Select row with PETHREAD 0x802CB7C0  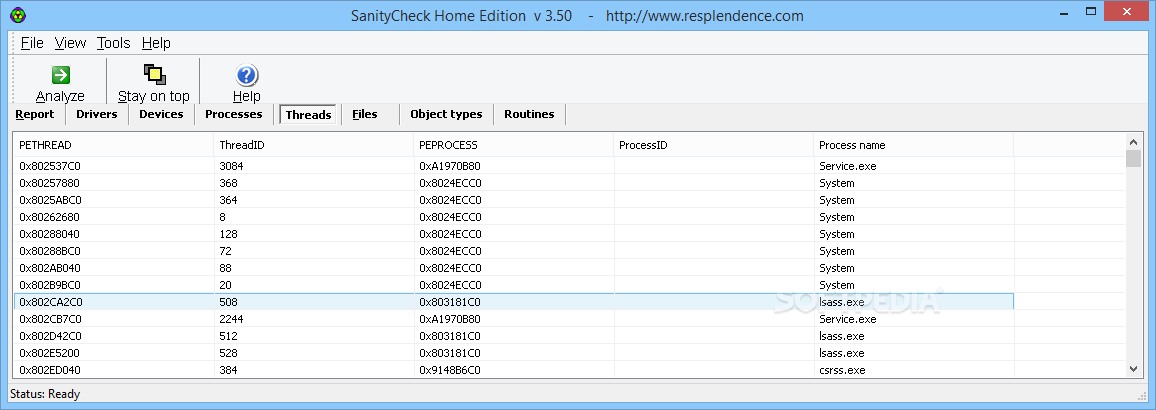(514, 319)
